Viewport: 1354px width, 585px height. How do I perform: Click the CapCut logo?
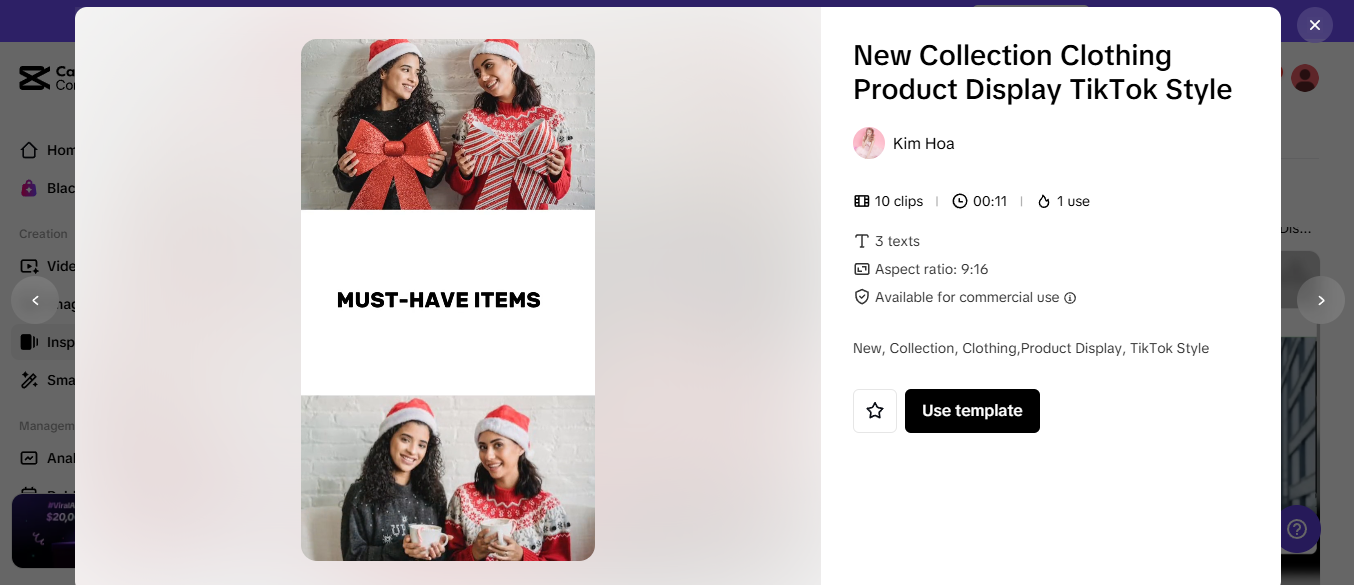[34, 78]
